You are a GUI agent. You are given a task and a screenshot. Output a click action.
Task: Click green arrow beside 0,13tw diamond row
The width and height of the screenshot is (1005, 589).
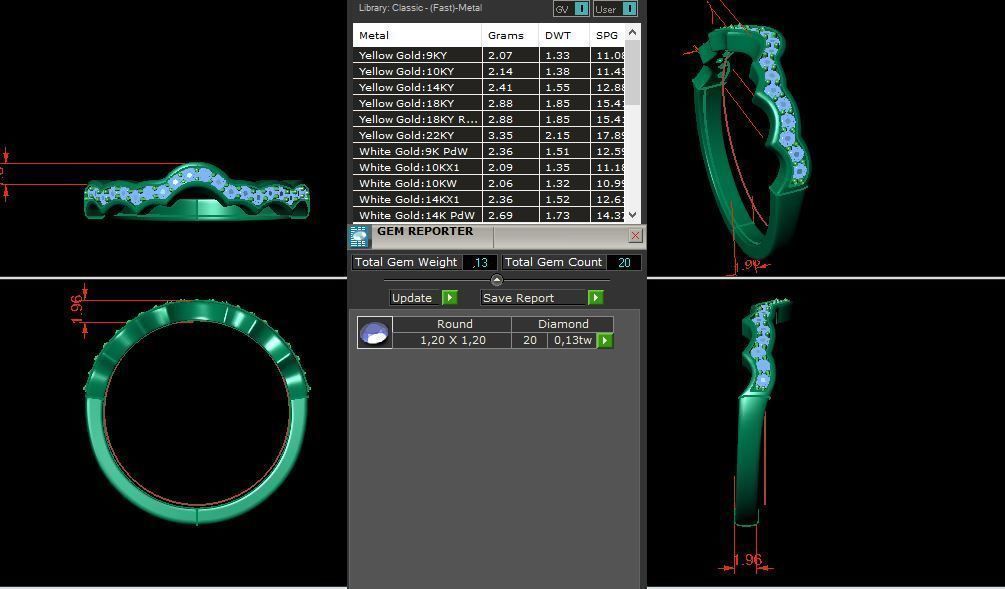(604, 340)
